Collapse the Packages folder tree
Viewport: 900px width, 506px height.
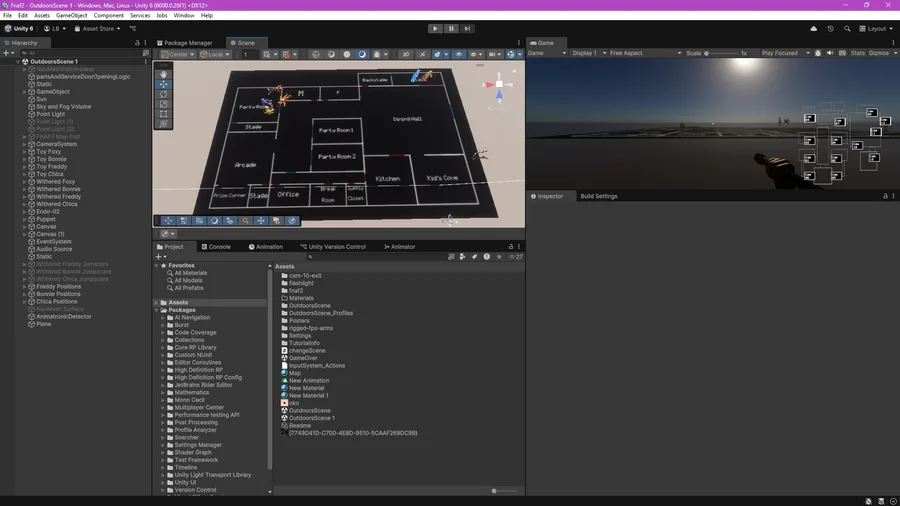(x=156, y=310)
